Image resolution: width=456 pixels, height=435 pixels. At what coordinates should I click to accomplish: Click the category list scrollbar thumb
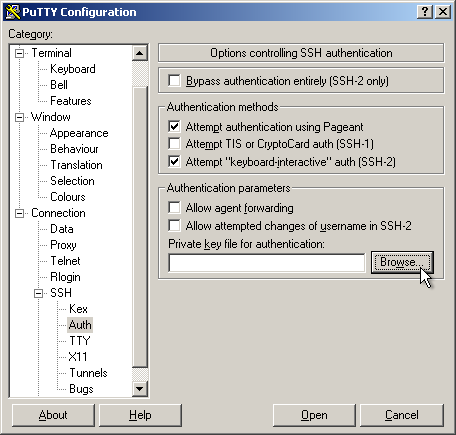click(140, 227)
